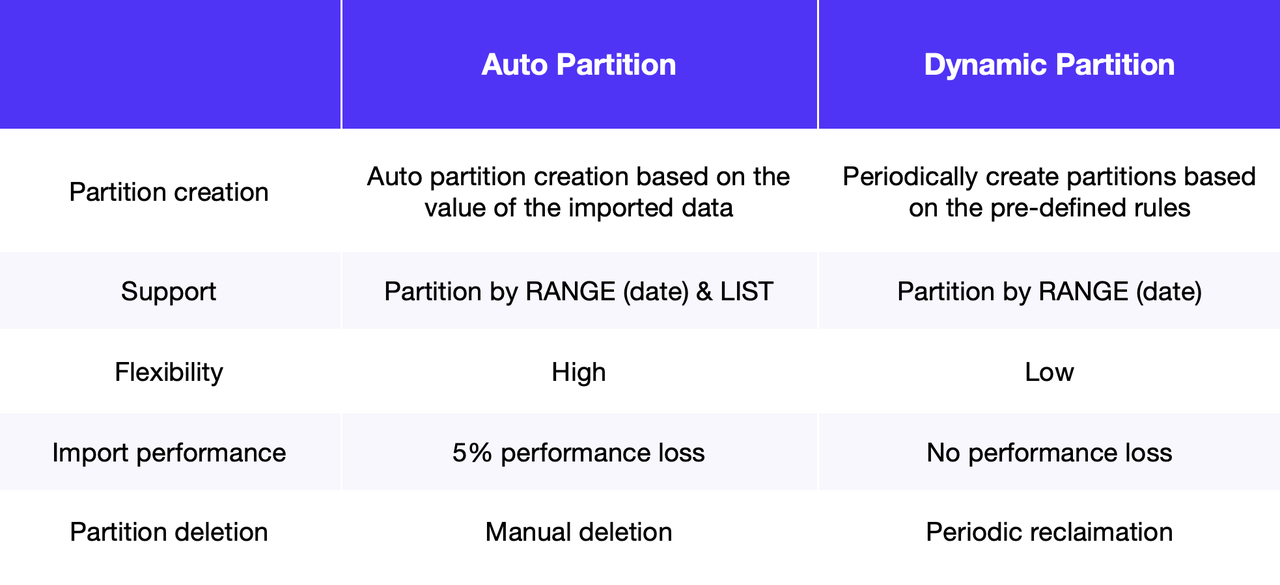Click Dynamic Partition's 'Partition by RANGE (date)' cell

(x=1049, y=292)
